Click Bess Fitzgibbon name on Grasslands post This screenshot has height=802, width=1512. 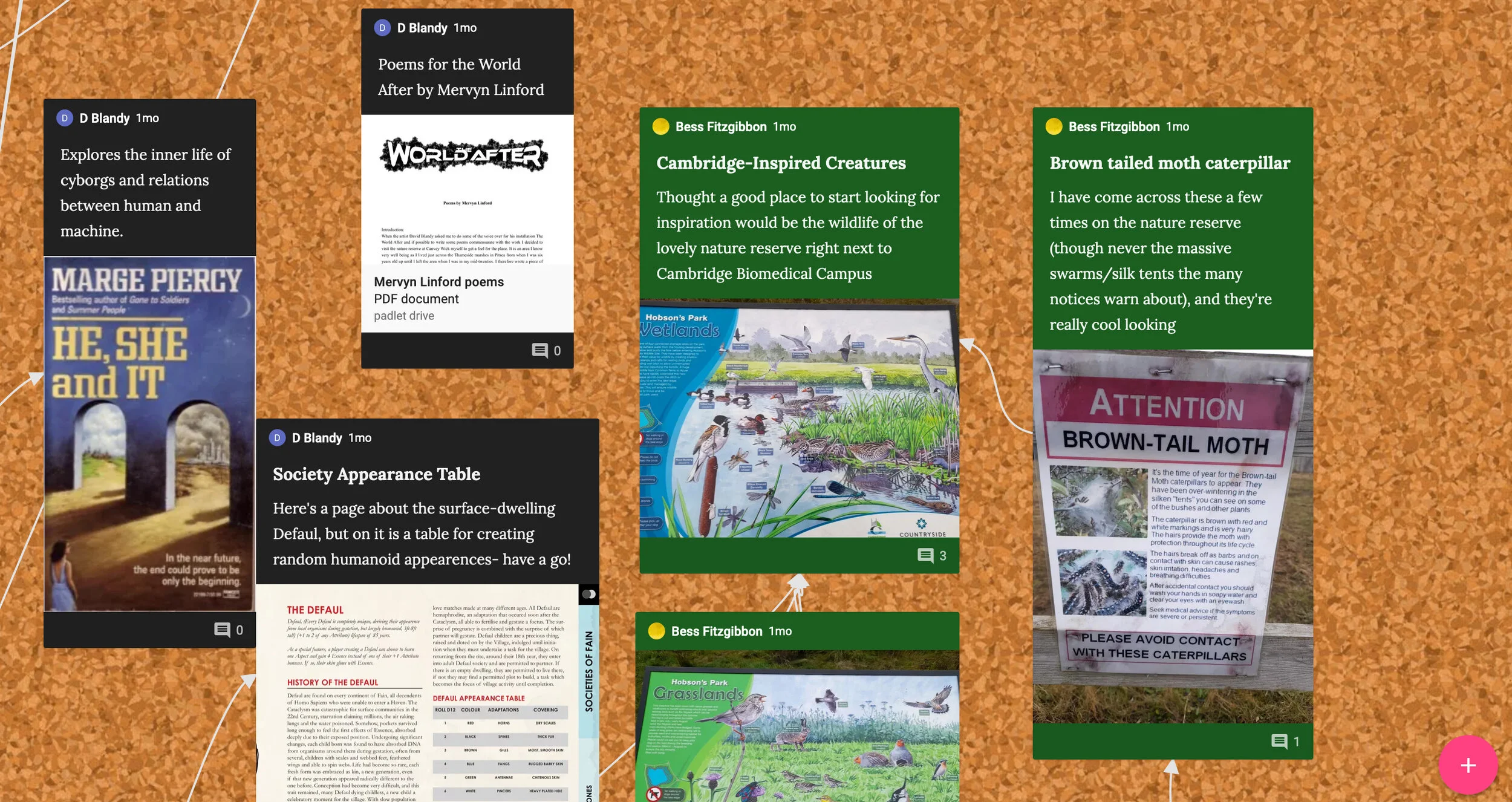717,631
